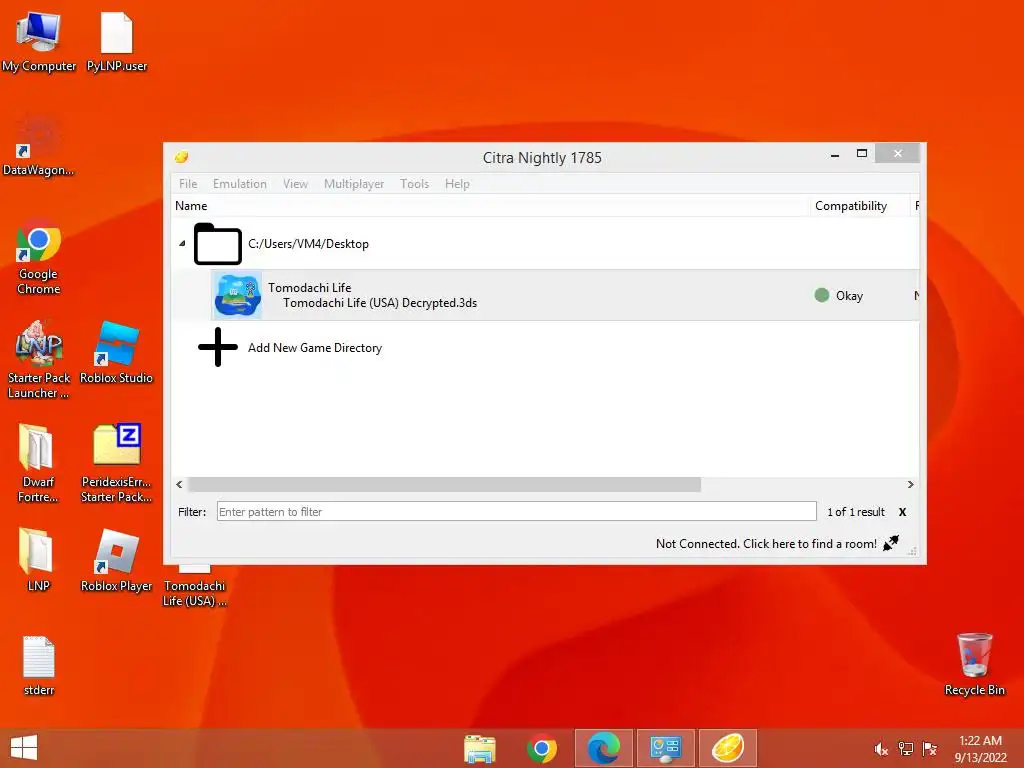Clear the filter with the X button

[x=902, y=511]
